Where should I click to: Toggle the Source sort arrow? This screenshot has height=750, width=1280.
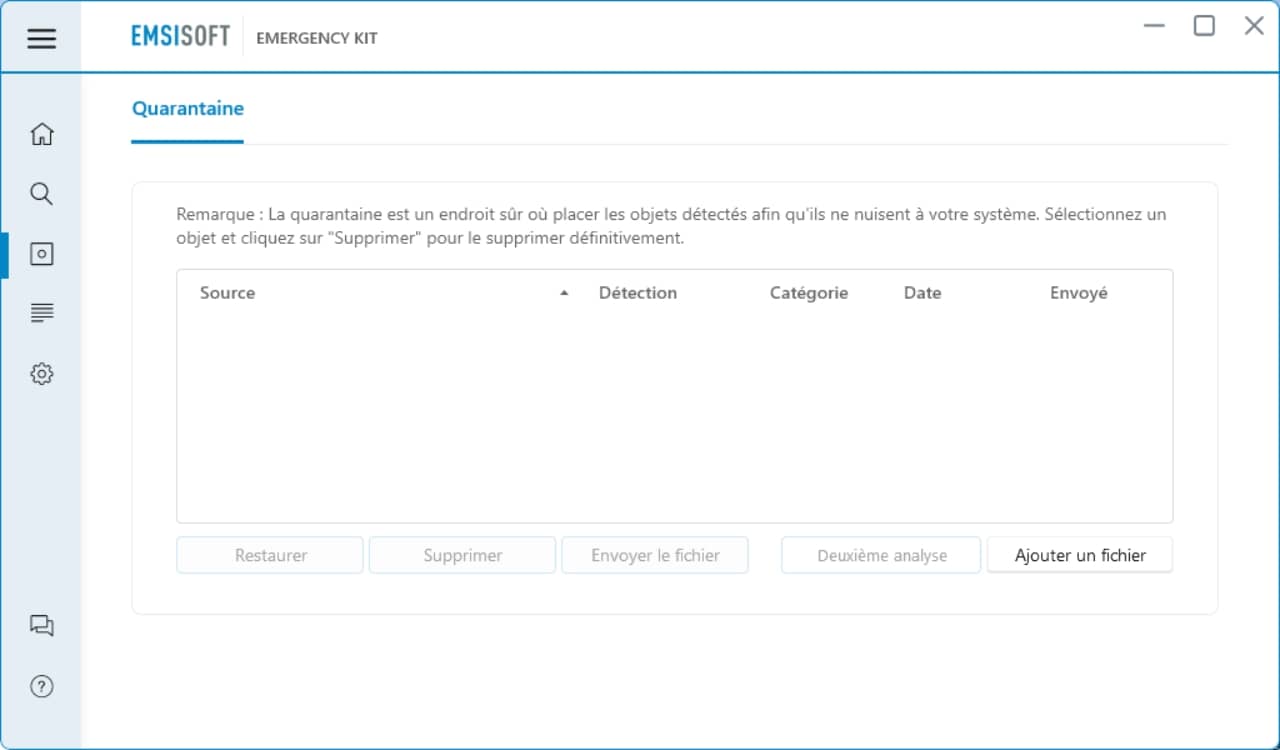click(564, 293)
